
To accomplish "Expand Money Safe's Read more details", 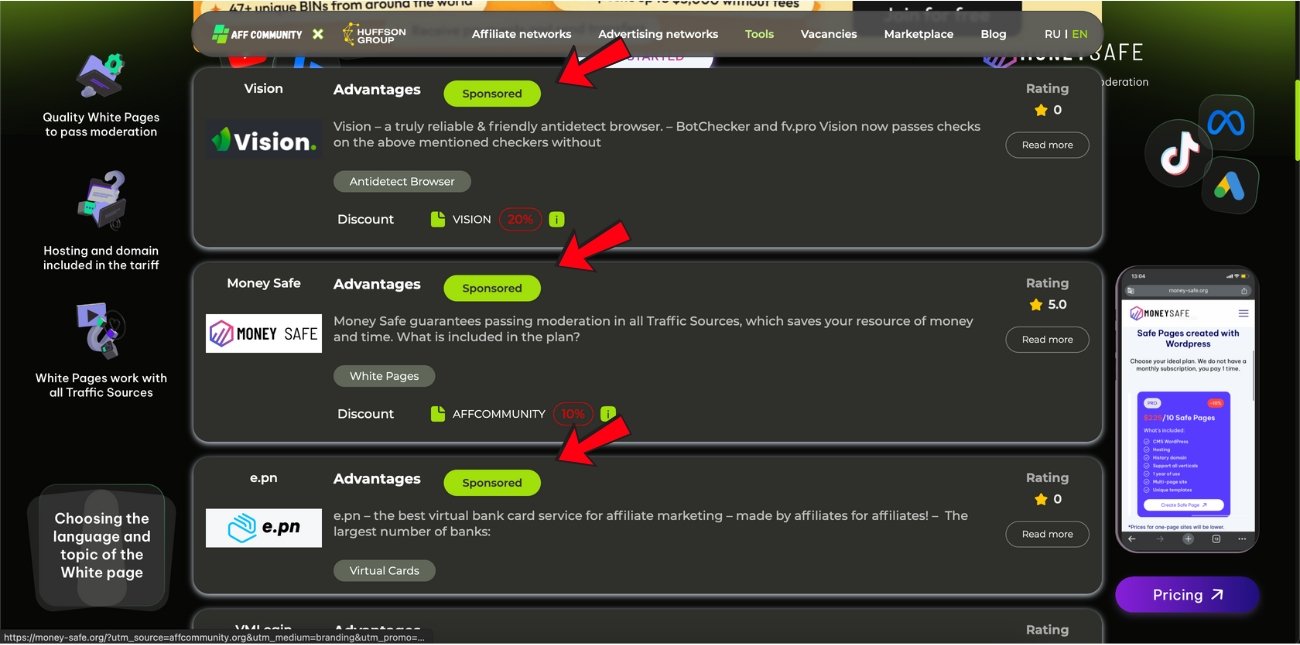I will click(1047, 339).
